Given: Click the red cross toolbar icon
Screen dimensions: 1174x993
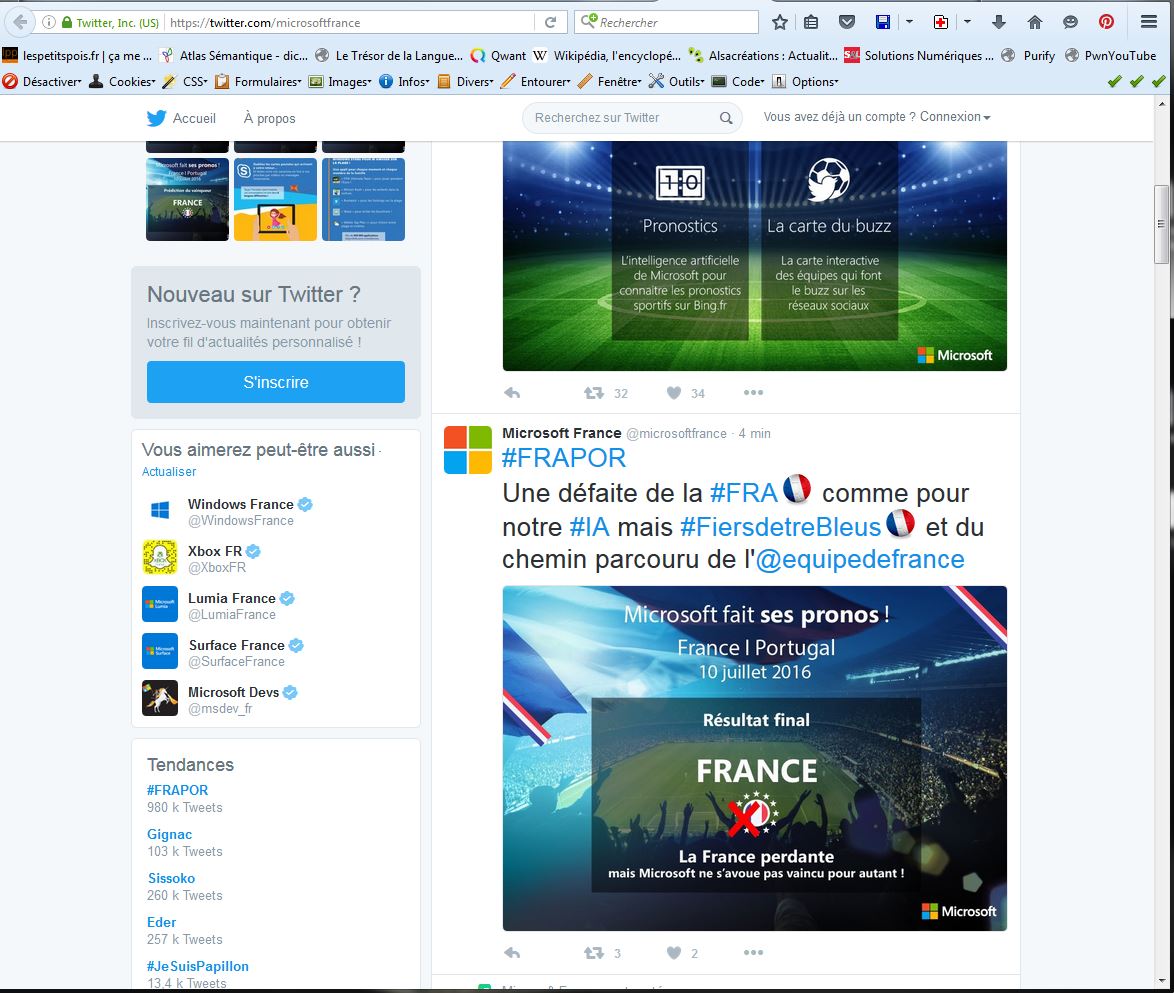Looking at the screenshot, I should coord(941,22).
